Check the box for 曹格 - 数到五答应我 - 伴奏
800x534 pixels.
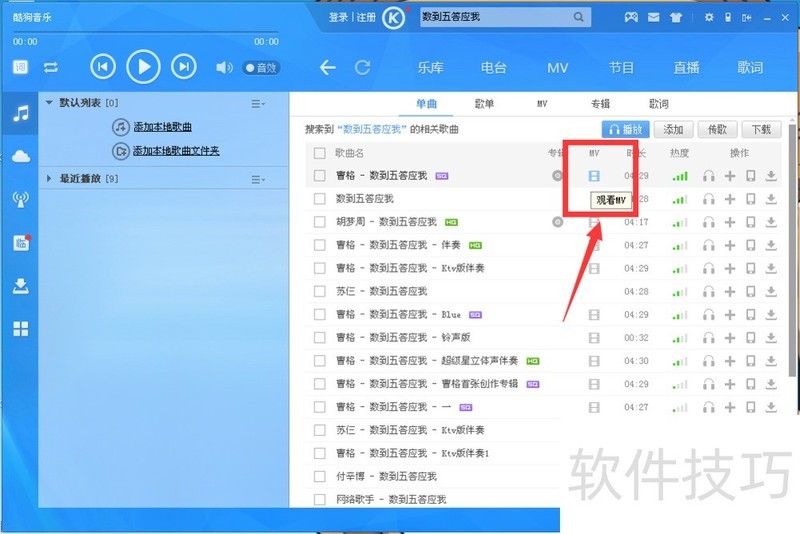click(x=319, y=245)
